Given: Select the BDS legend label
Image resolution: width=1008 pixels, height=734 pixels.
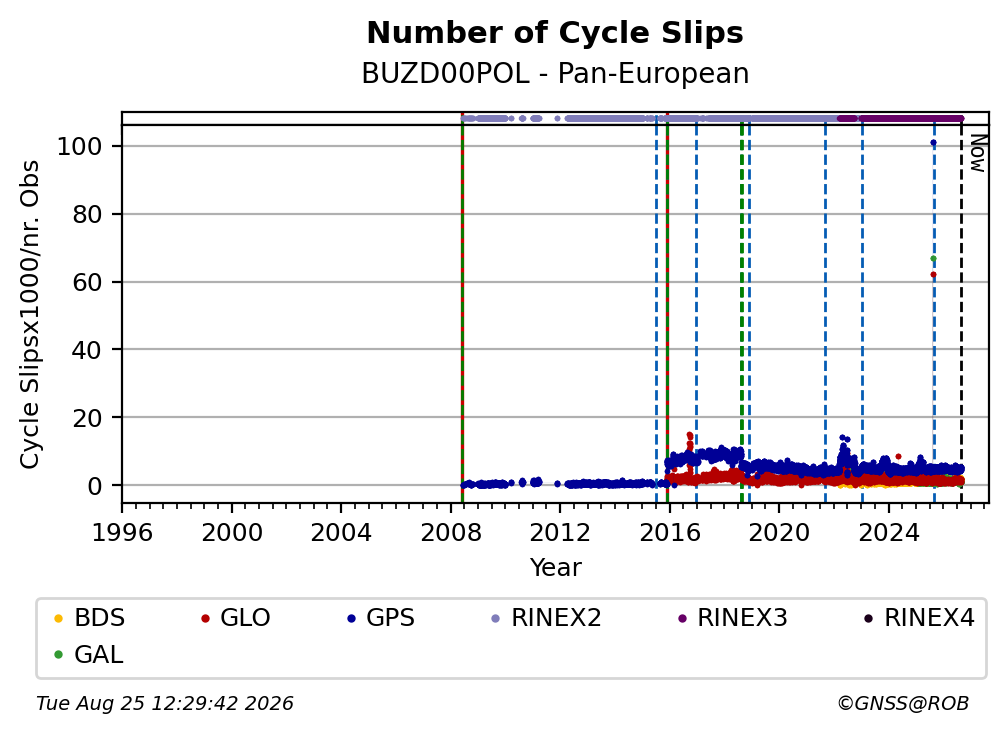Looking at the screenshot, I should coord(100,618).
